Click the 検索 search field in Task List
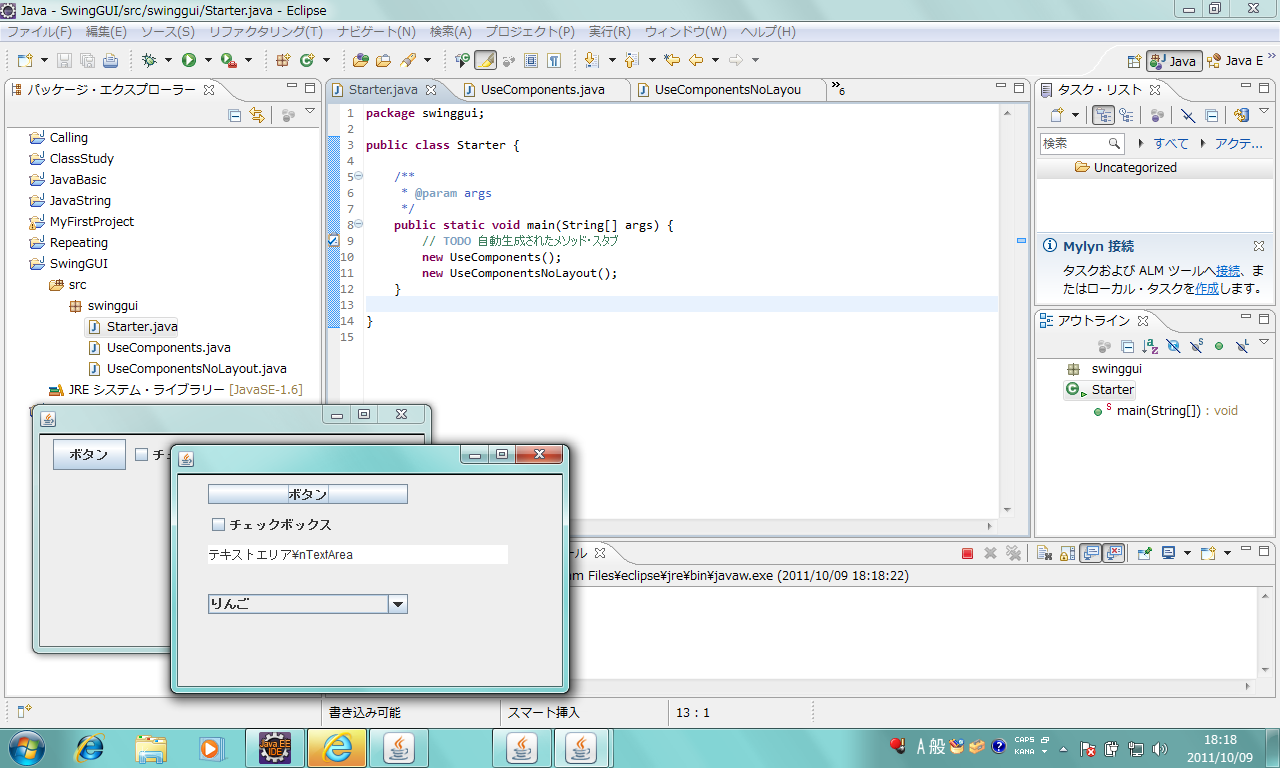The height and width of the screenshot is (768, 1280). [x=1074, y=143]
